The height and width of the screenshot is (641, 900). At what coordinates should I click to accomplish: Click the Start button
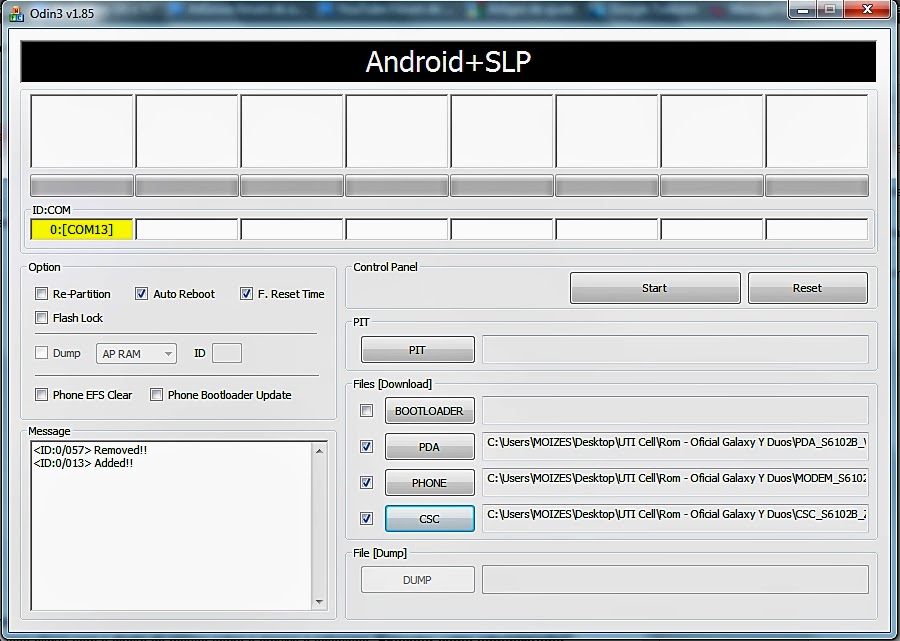[655, 288]
